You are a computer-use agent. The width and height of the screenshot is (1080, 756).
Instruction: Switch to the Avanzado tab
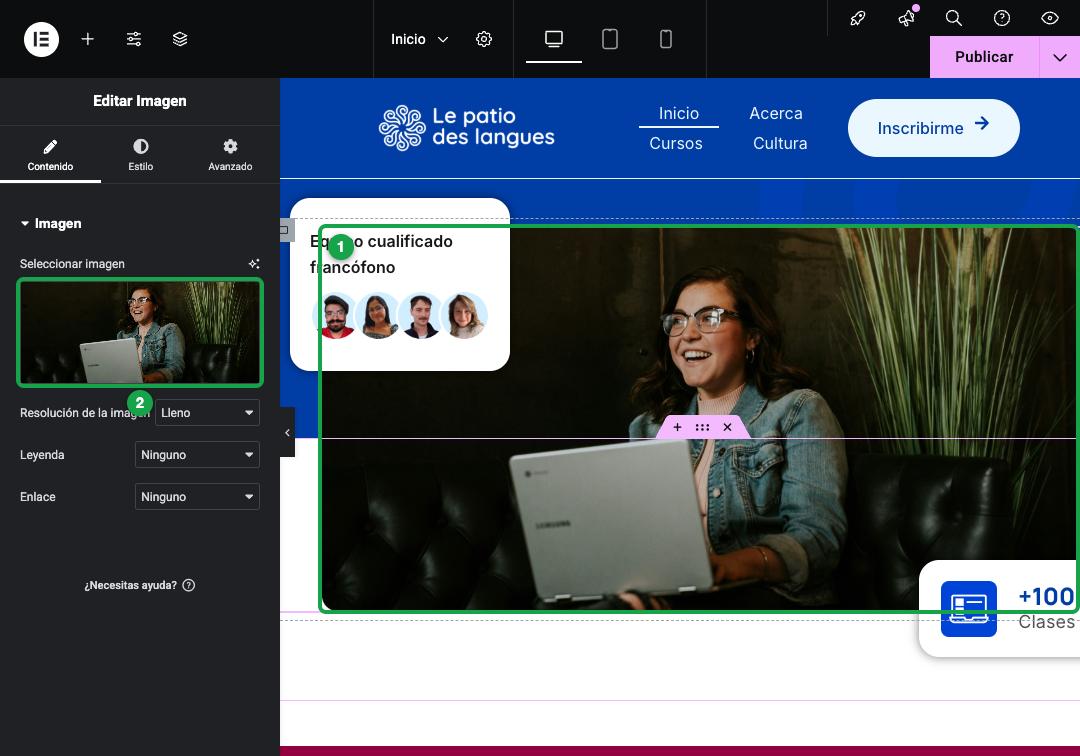(230, 154)
